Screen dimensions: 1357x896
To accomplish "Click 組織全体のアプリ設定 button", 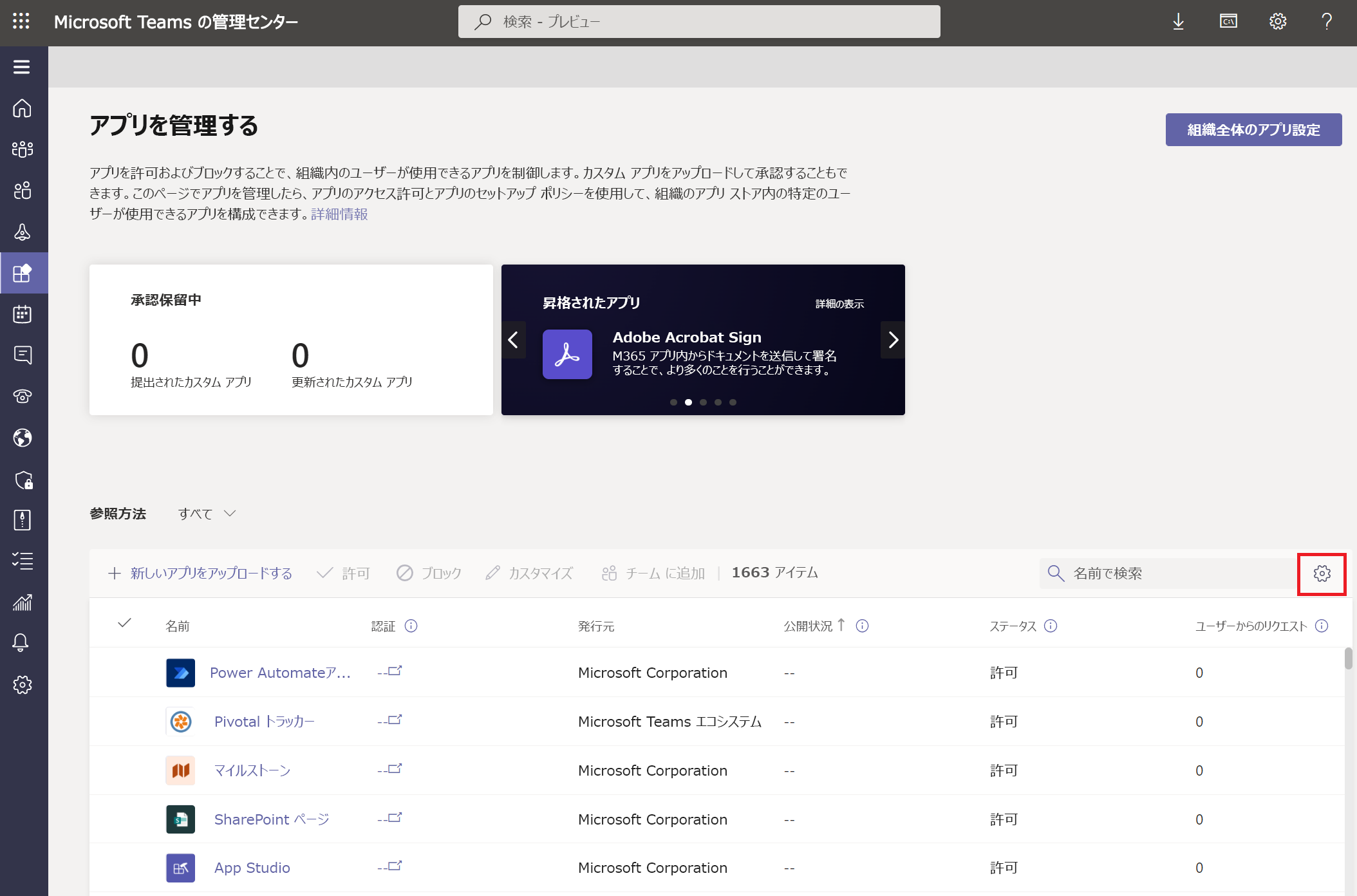I will (x=1254, y=130).
